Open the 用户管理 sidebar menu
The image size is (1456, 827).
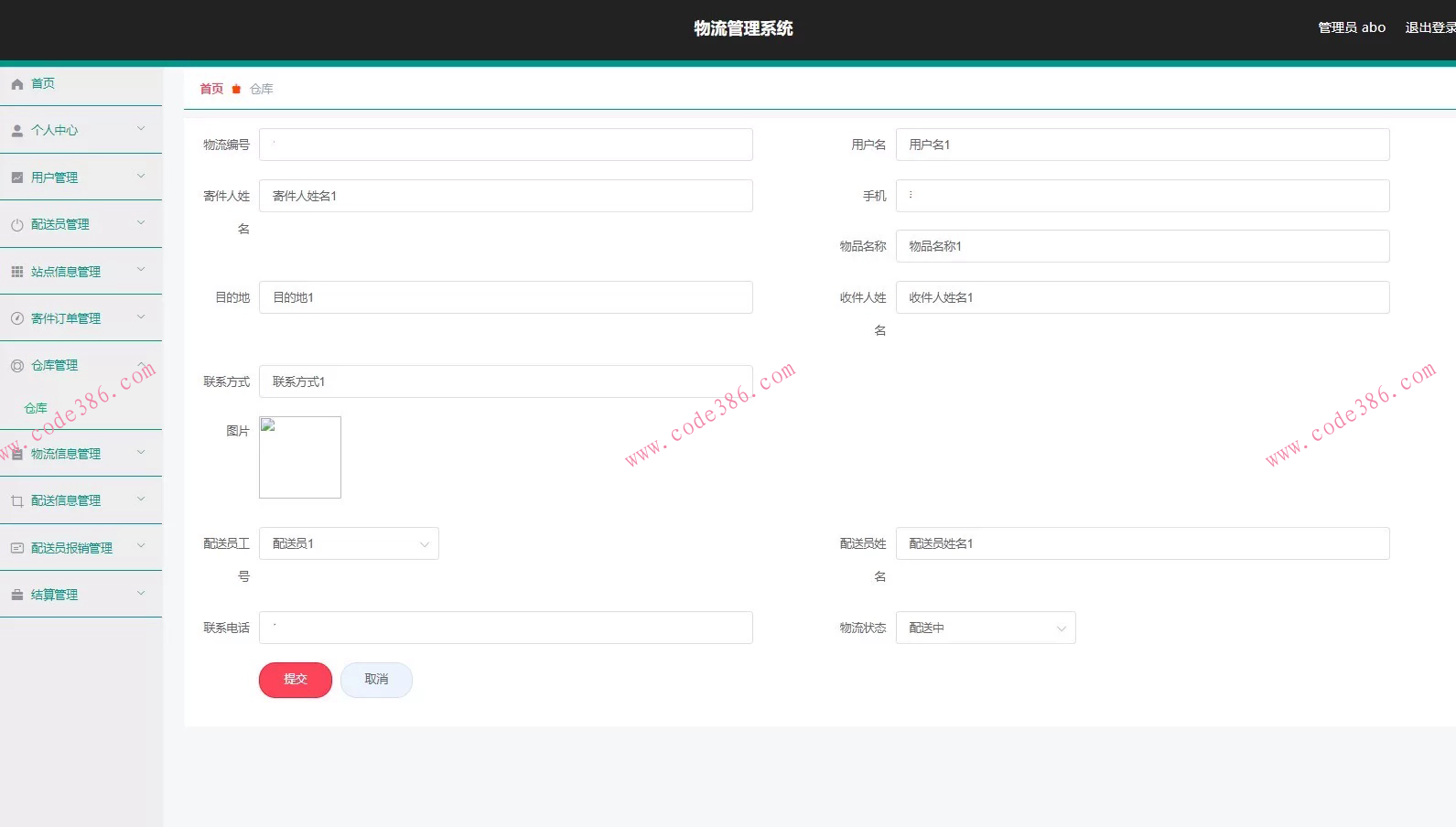tap(81, 177)
